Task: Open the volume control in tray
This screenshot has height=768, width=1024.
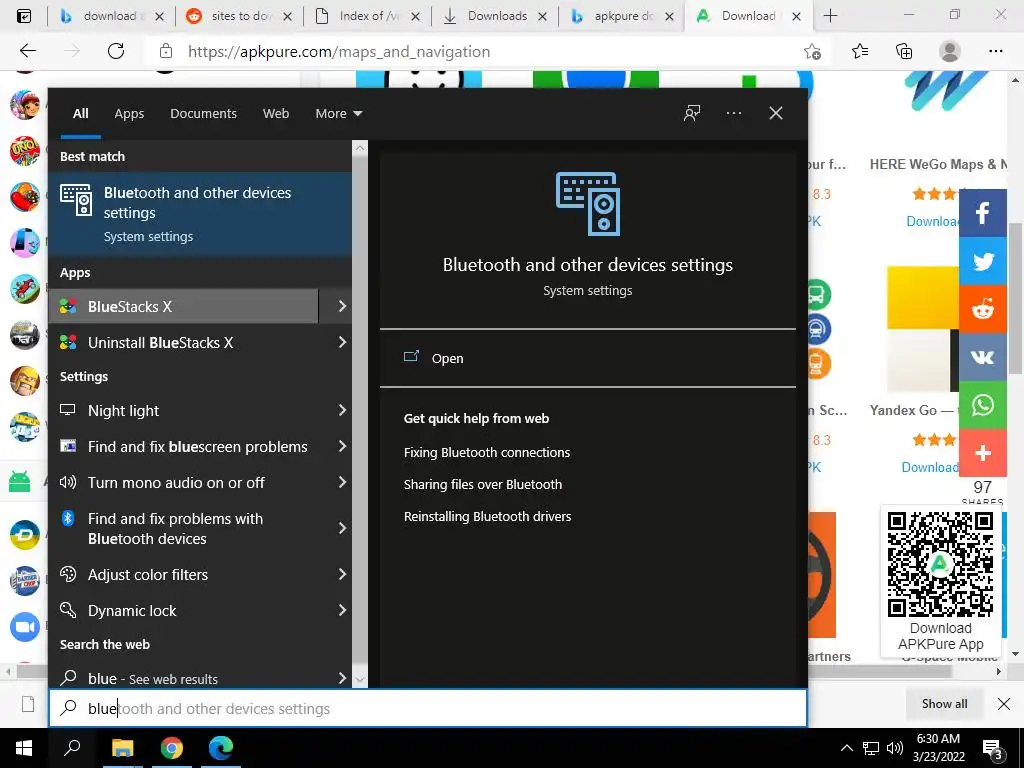Action: click(x=895, y=748)
